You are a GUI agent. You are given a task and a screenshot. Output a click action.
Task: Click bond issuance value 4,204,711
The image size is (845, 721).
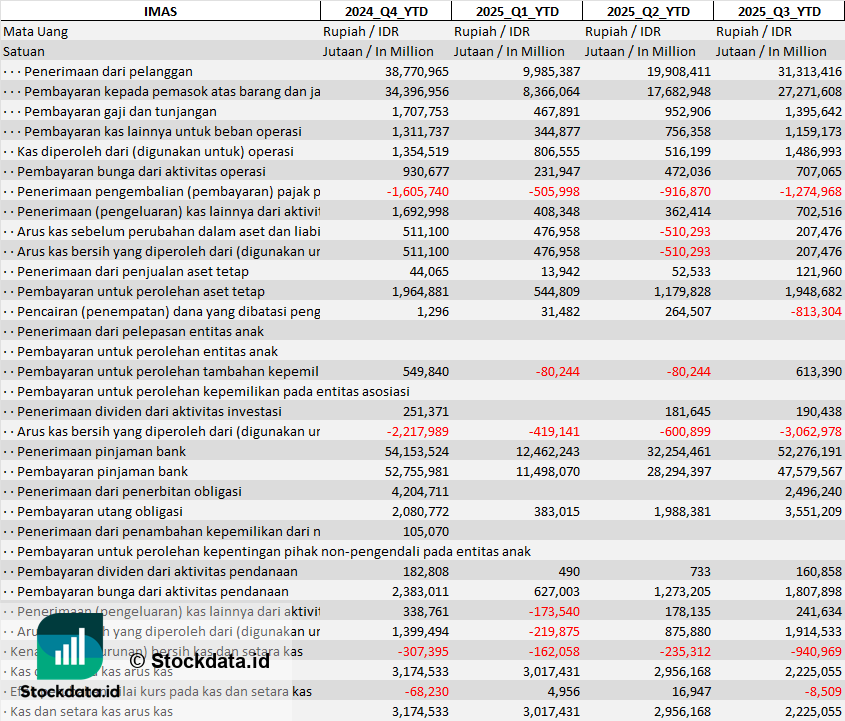[420, 491]
